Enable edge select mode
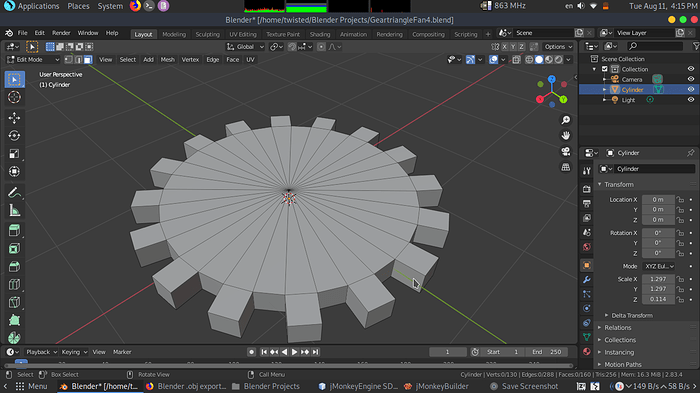The image size is (700, 393). 79,59
